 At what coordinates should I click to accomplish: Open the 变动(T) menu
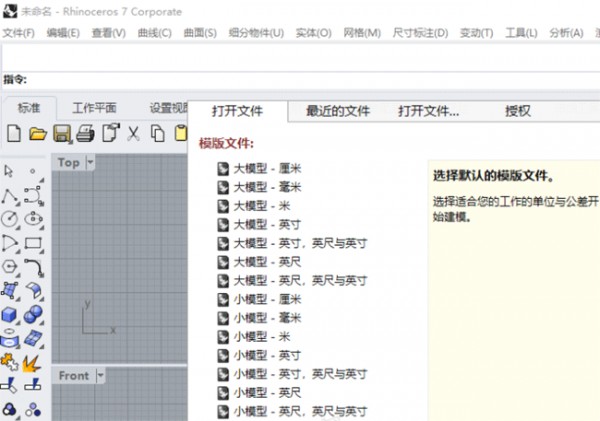click(x=476, y=33)
